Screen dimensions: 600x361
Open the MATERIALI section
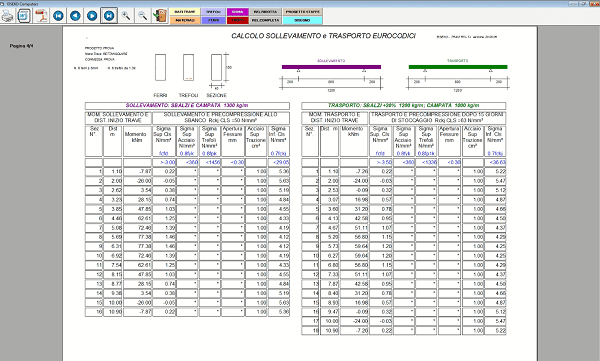(x=185, y=20)
